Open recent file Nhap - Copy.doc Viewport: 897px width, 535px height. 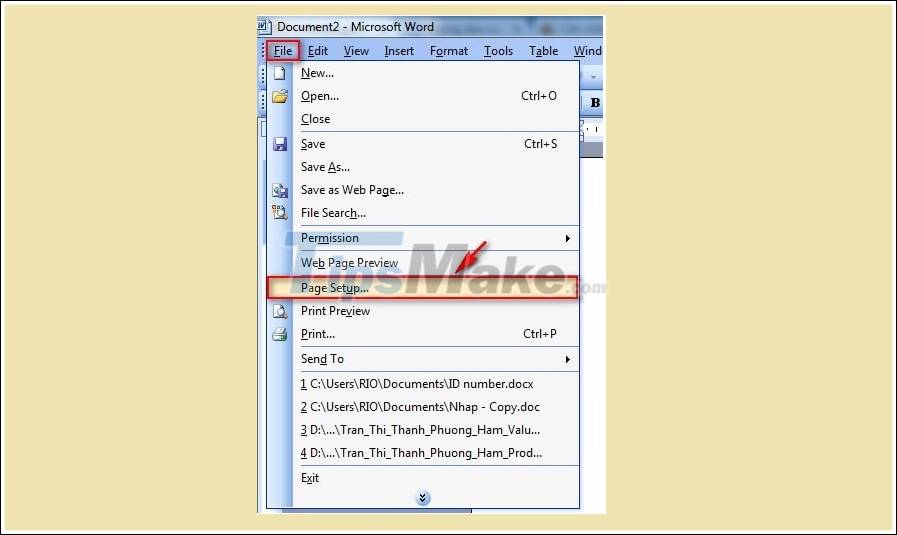pyautogui.click(x=423, y=407)
